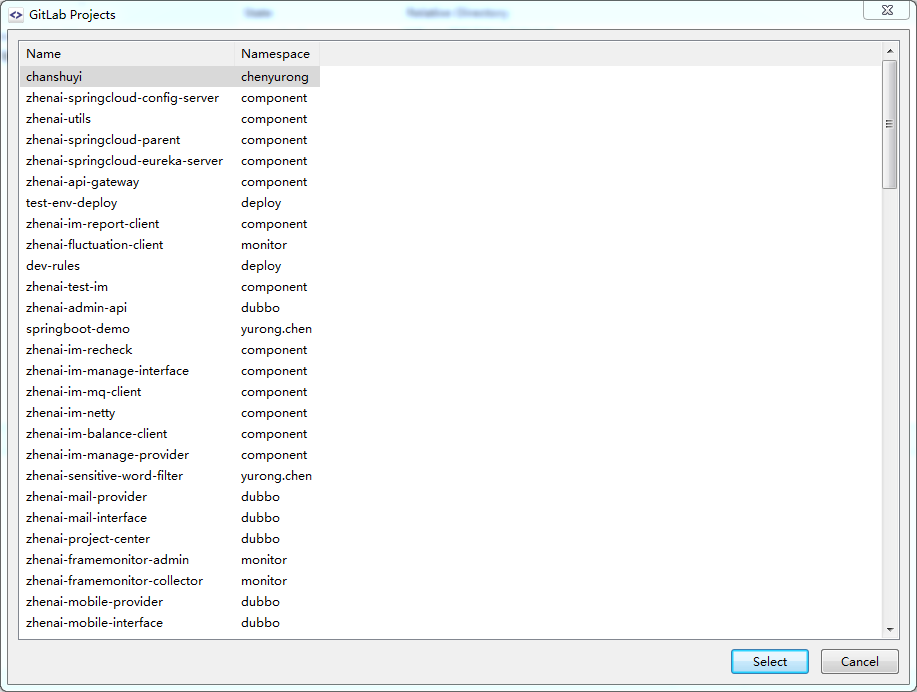Choose the zhenai-utils project
This screenshot has width=917, height=692.
click(x=58, y=119)
